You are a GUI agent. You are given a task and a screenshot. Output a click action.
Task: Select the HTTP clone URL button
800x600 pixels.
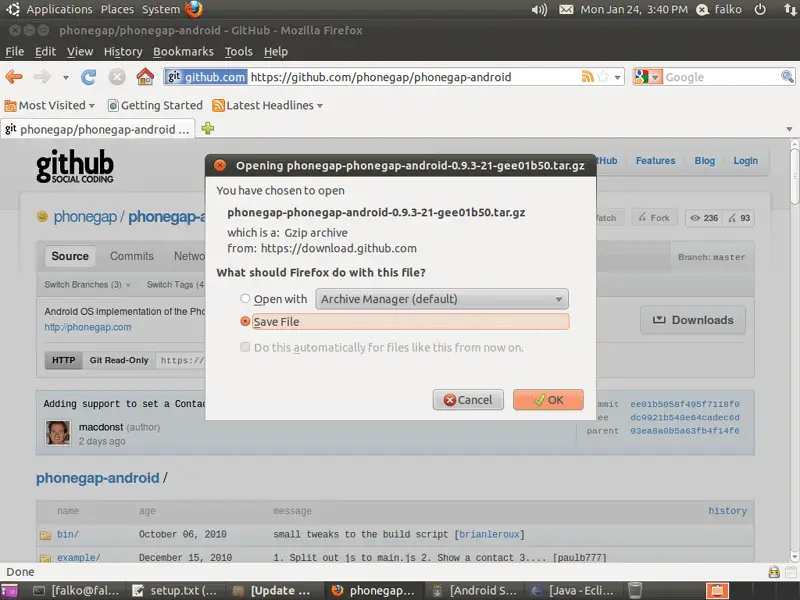[x=63, y=360]
